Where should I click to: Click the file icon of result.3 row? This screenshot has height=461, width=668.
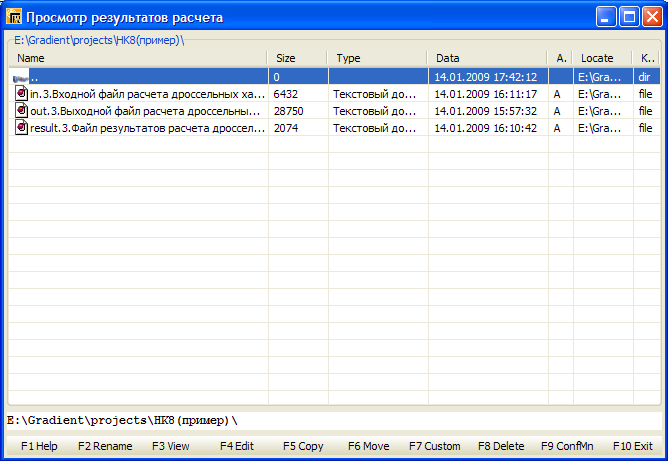pos(21,127)
